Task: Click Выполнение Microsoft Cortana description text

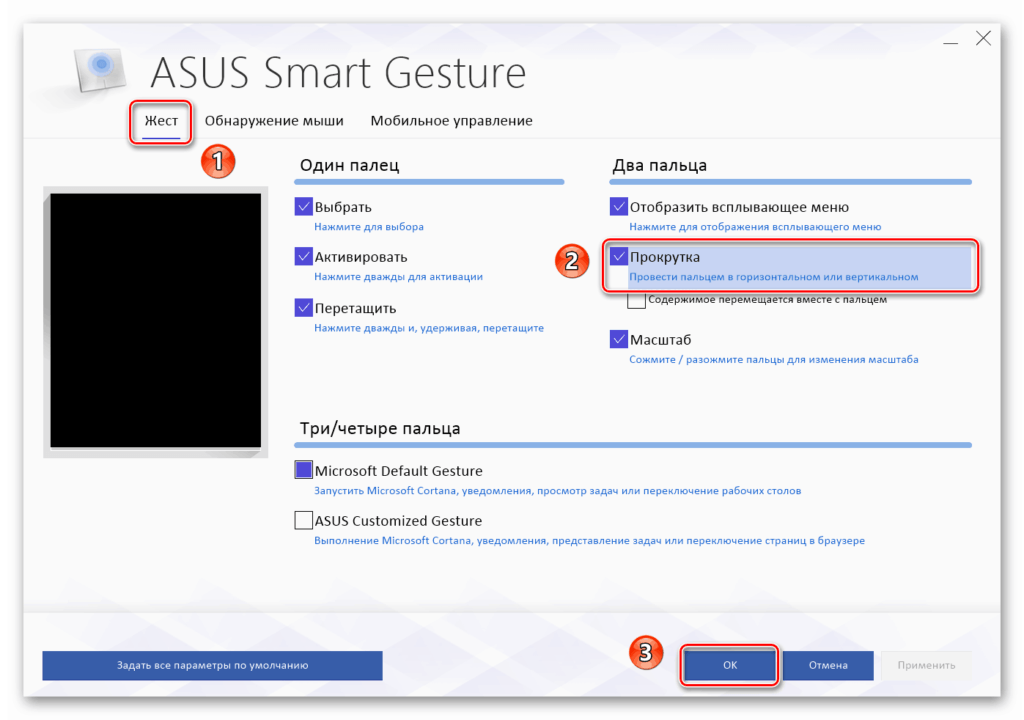Action: 589,540
